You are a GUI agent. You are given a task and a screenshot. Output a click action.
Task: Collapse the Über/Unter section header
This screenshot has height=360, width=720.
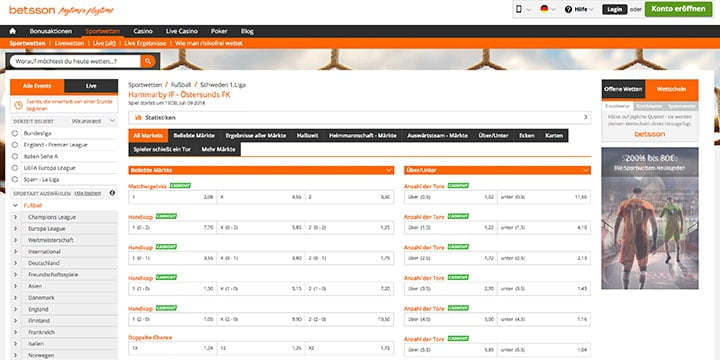[497, 170]
